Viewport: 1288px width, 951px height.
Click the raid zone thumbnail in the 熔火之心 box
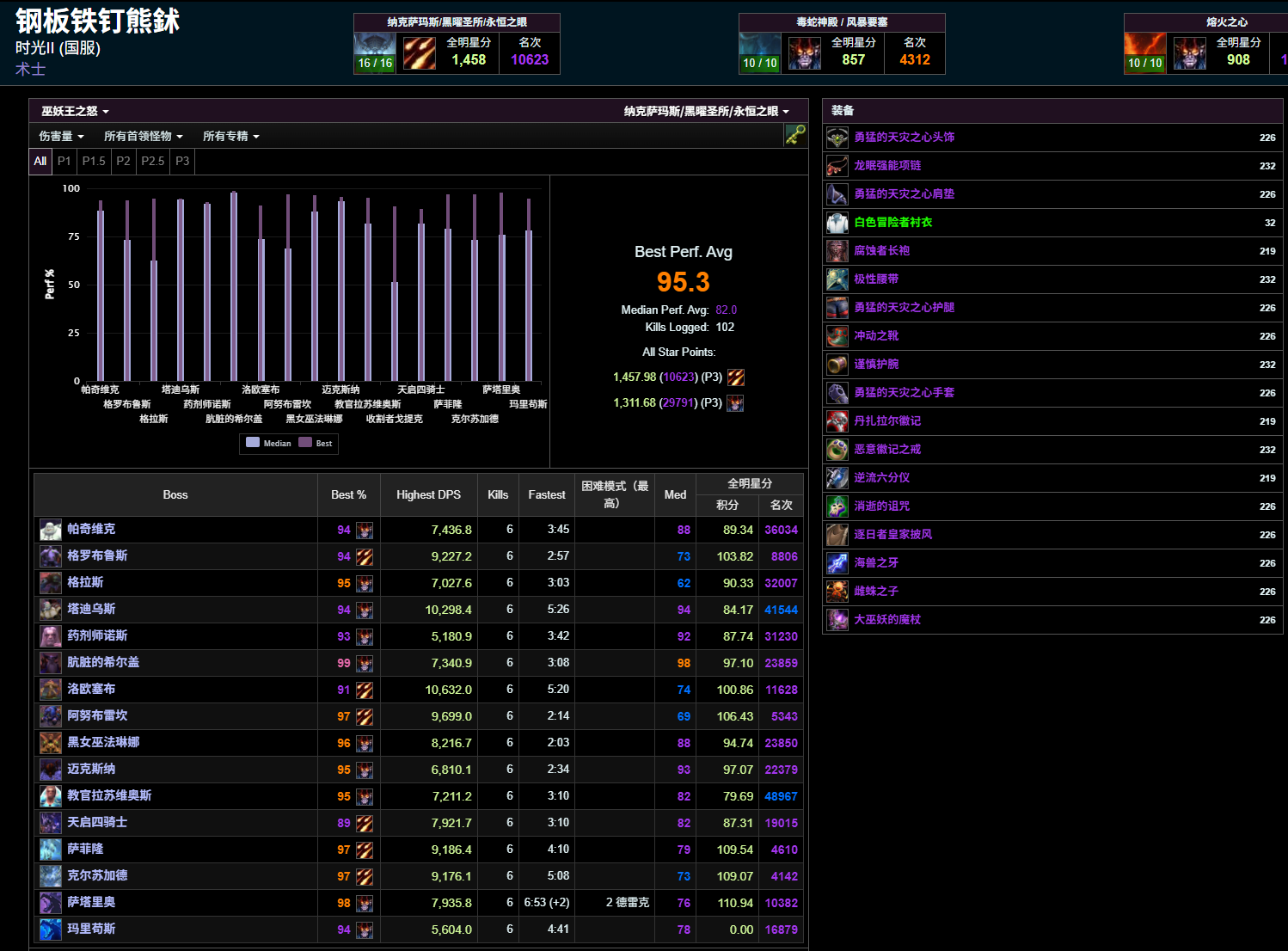point(1145,53)
